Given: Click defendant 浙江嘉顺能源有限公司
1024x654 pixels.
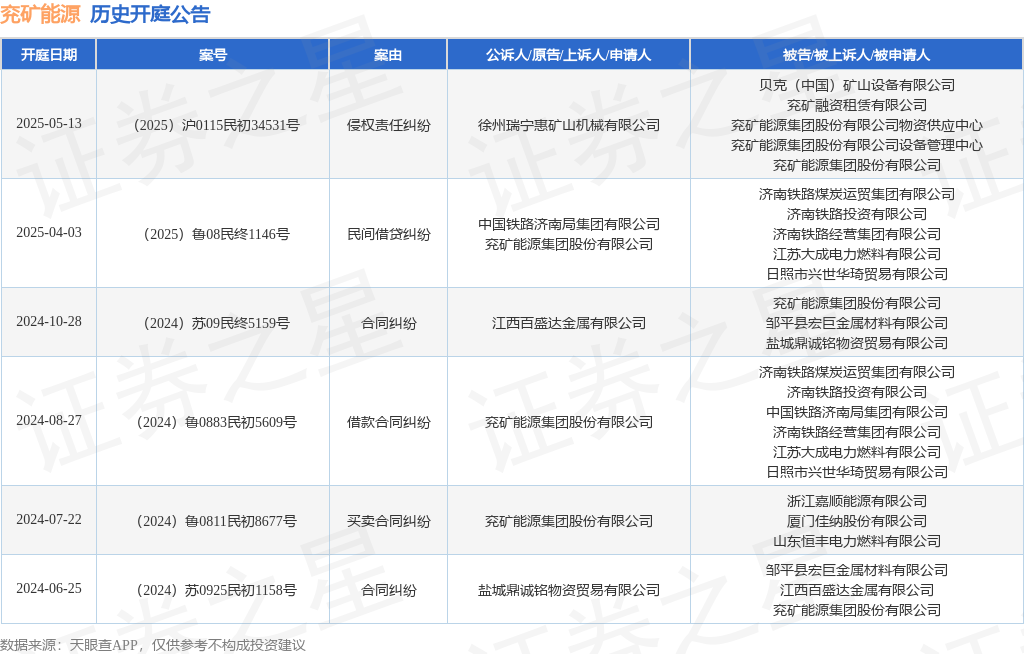Looking at the screenshot, I should click(857, 501).
